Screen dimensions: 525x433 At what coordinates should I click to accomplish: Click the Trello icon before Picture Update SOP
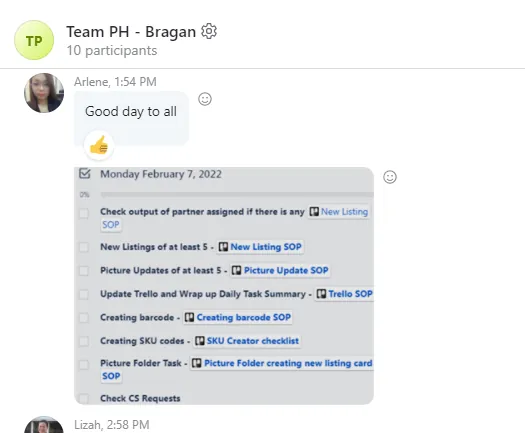[236, 270]
